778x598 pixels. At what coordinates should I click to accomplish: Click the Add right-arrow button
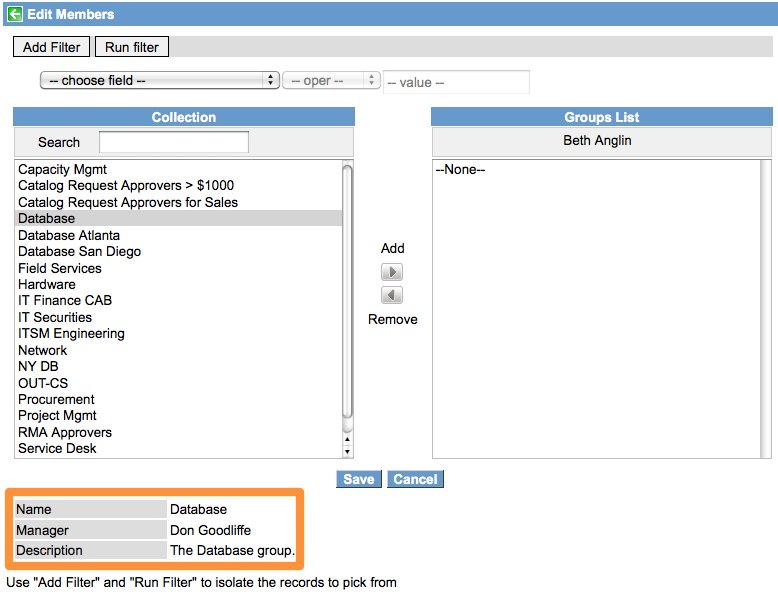393,272
